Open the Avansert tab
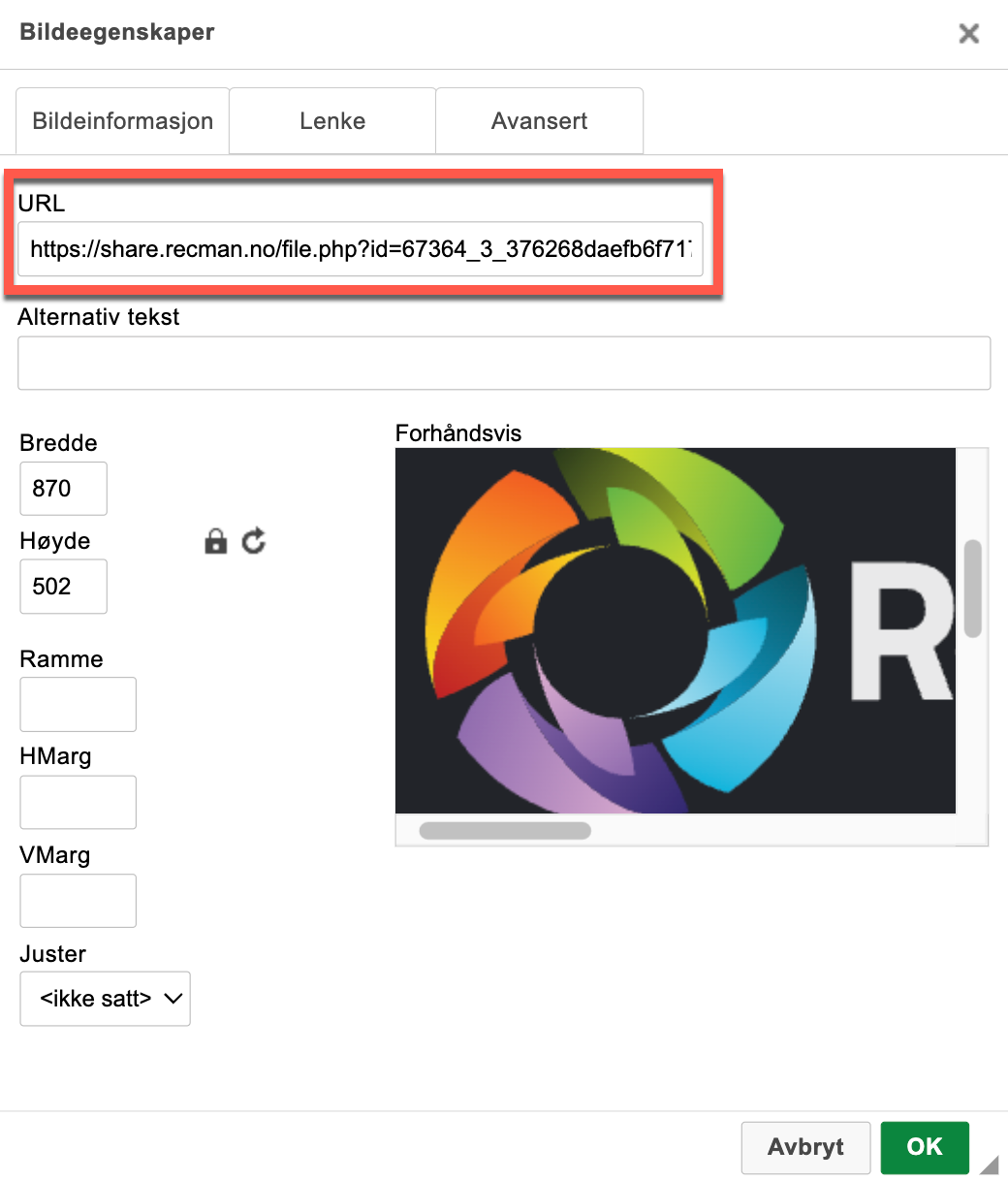This screenshot has width=1008, height=1181. coord(539,121)
